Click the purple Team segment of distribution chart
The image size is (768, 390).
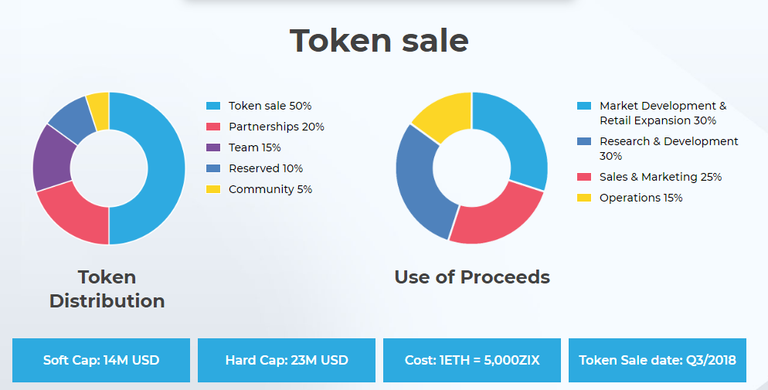[52, 159]
